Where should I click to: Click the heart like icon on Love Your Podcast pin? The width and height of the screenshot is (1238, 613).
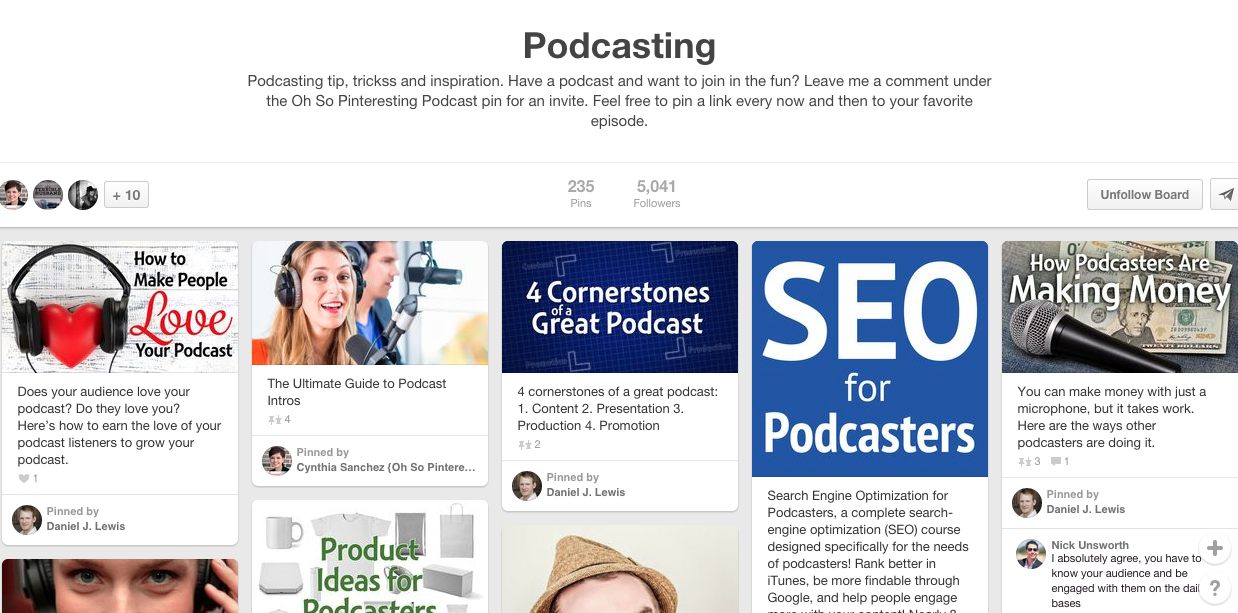click(x=25, y=479)
